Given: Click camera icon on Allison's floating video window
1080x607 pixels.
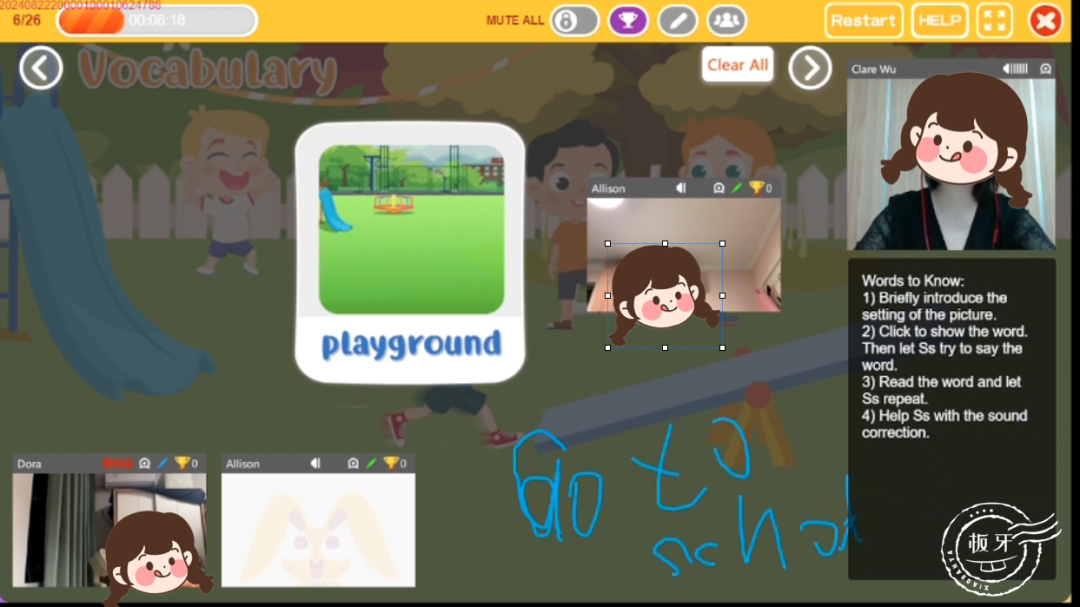Looking at the screenshot, I should [718, 188].
